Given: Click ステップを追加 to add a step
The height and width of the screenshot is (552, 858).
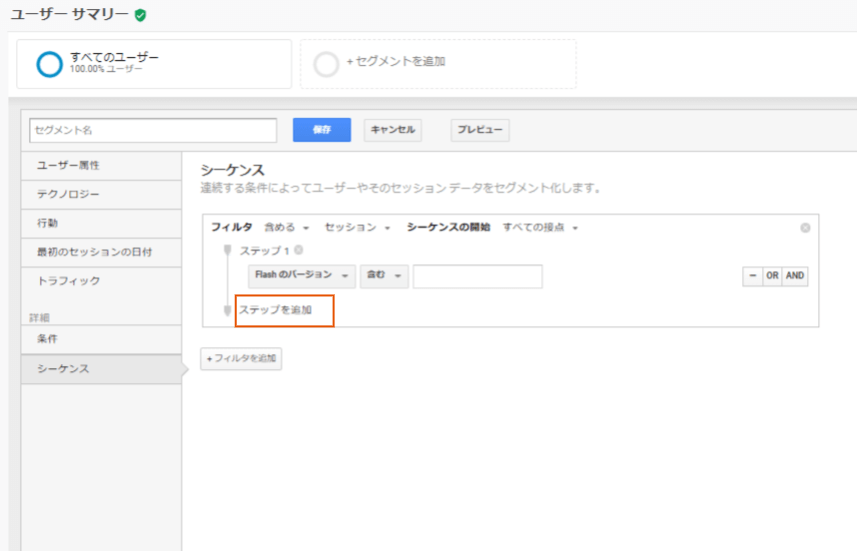Looking at the screenshot, I should coord(275,310).
